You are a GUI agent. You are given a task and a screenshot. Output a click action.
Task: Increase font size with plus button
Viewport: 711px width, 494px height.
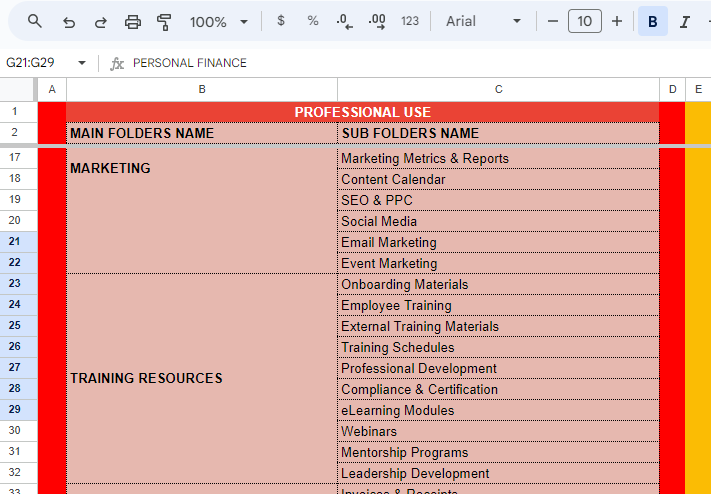[x=617, y=21]
